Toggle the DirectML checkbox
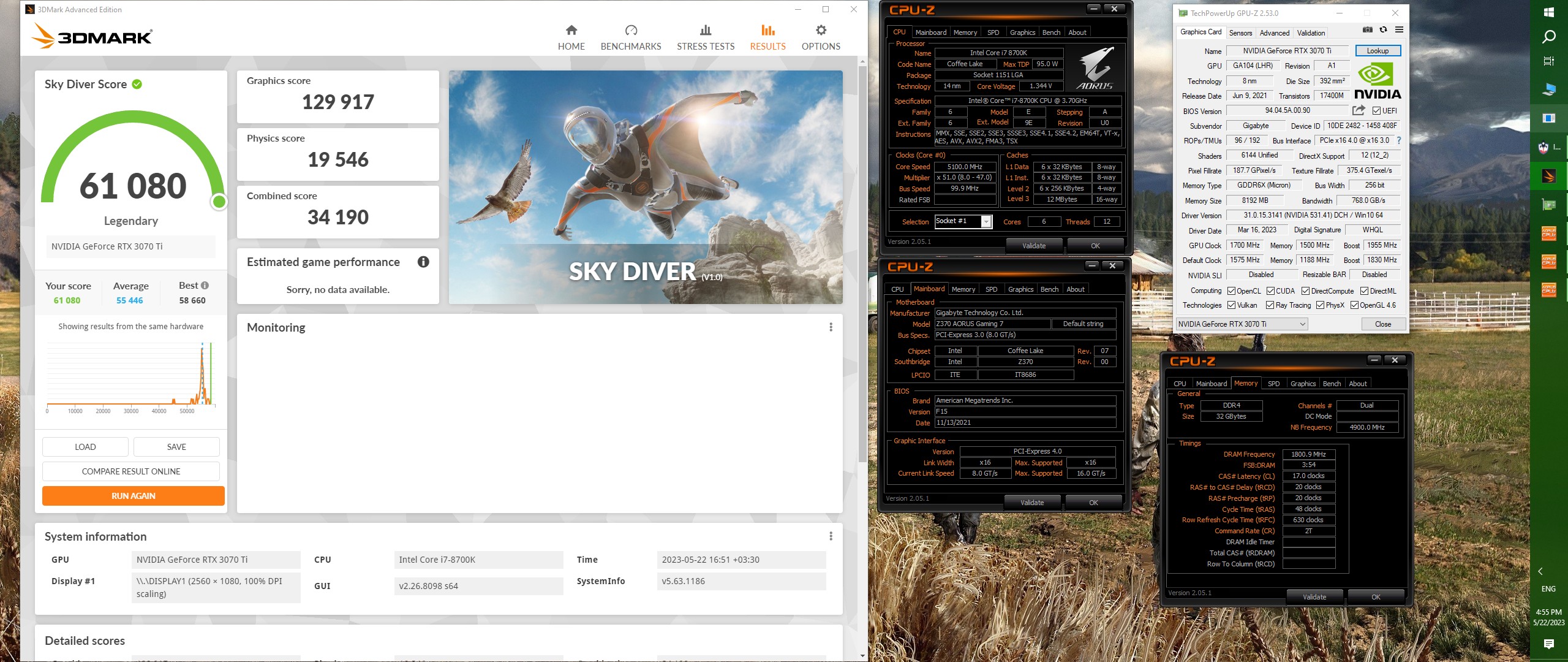 coord(1364,291)
